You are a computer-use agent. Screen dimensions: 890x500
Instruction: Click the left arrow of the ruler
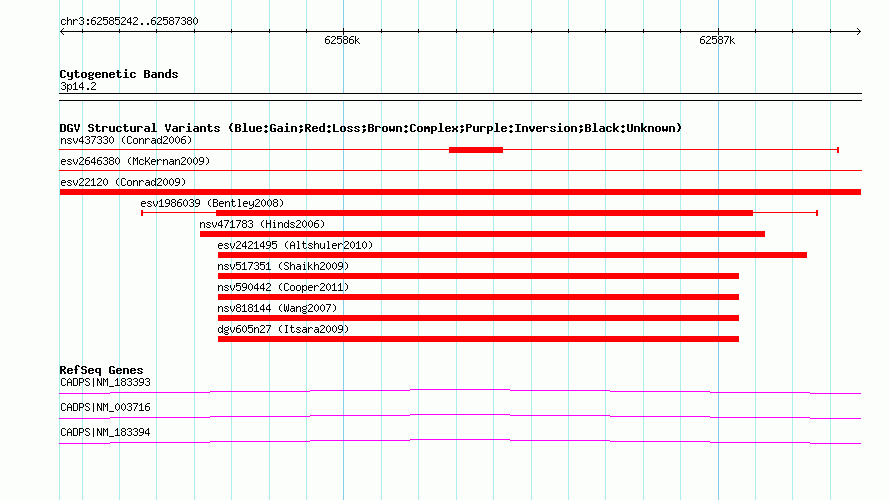point(62,32)
